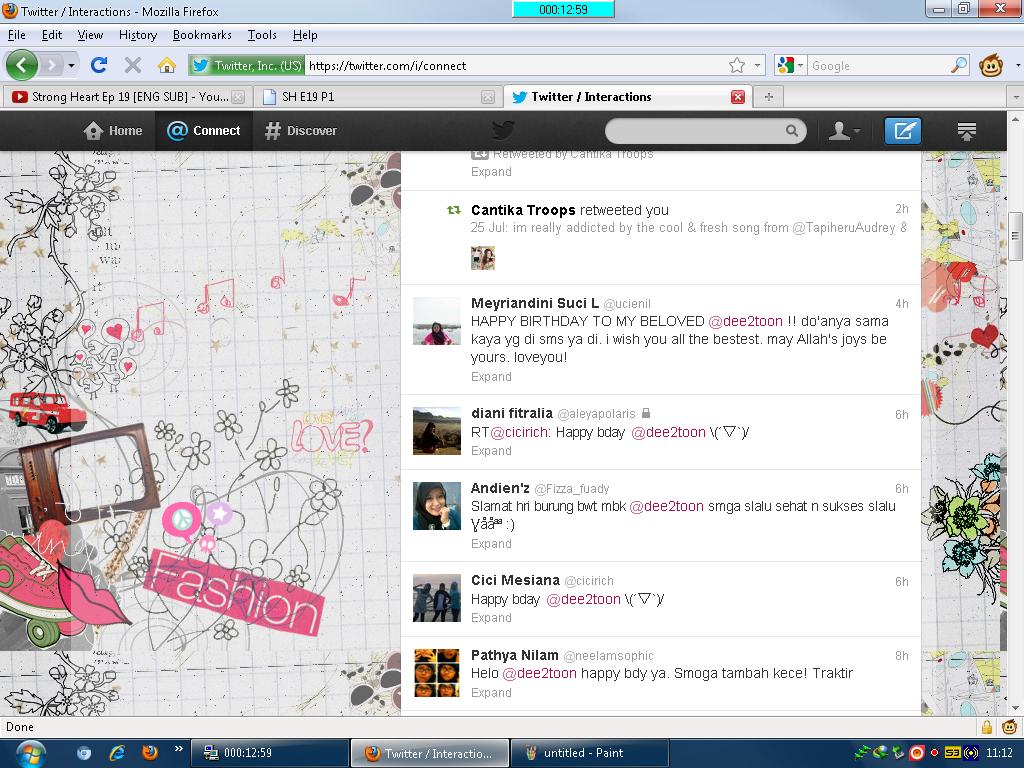Open Cantika Troops profile link
The image size is (1024, 768).
(x=523, y=210)
